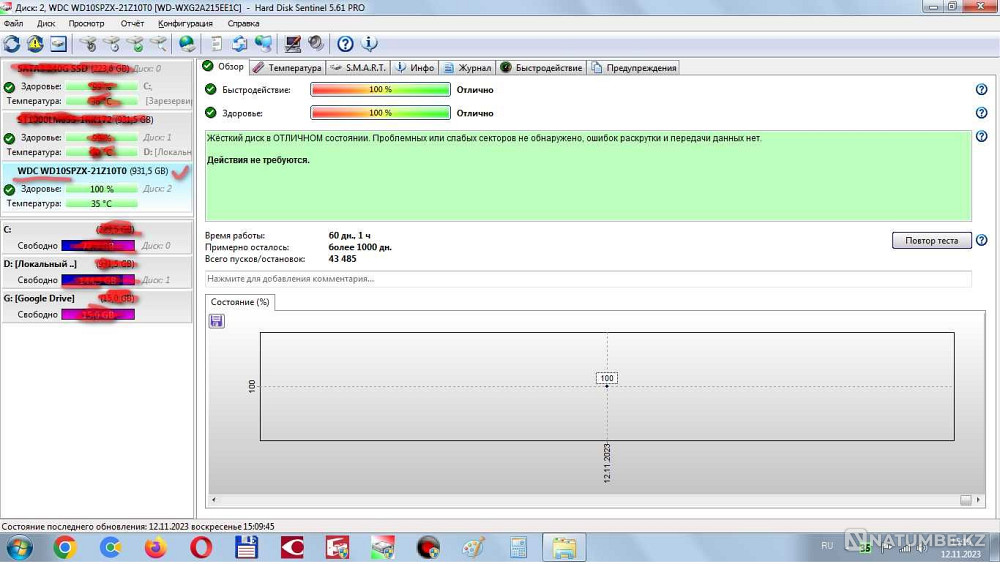Open the Журнал tab
This screenshot has width=1000, height=564.
point(468,68)
